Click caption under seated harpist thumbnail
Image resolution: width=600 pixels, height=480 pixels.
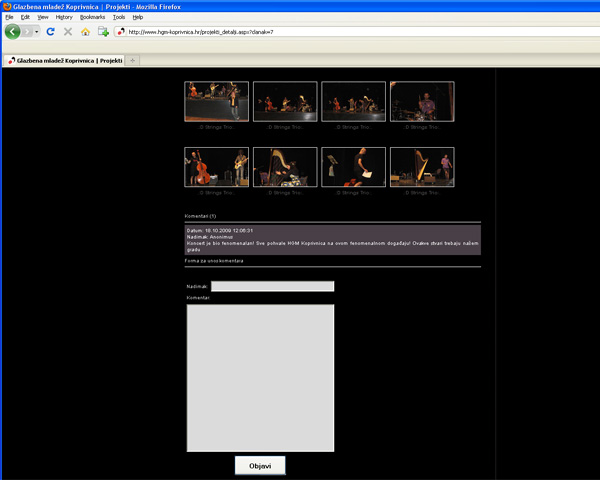(285, 193)
